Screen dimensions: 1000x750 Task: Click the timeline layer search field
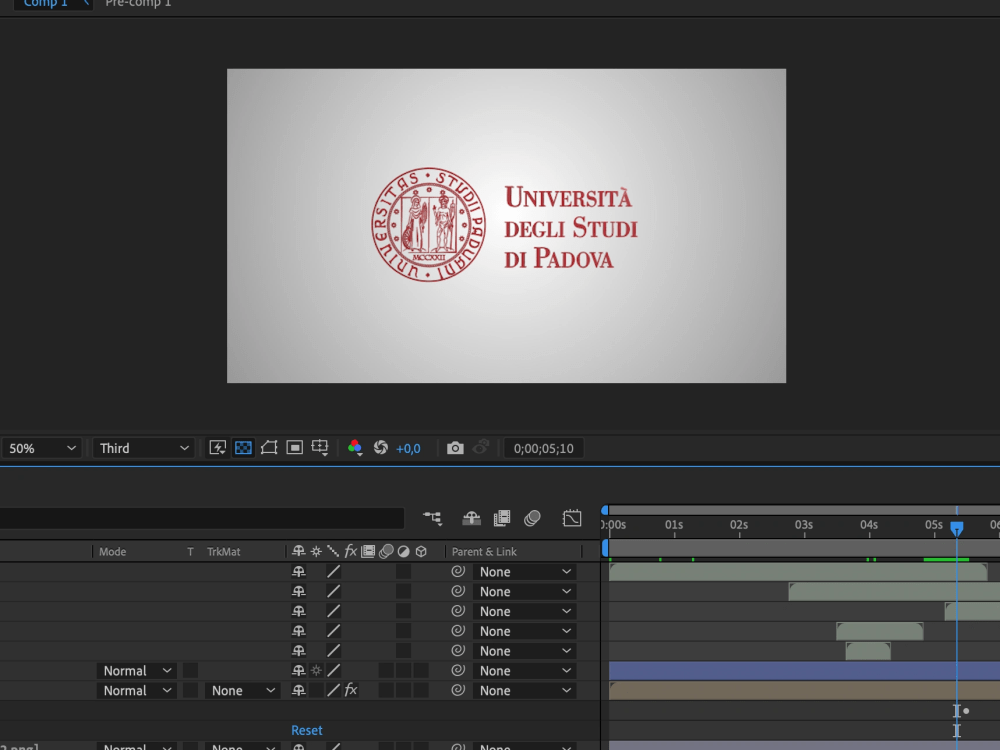pos(202,518)
